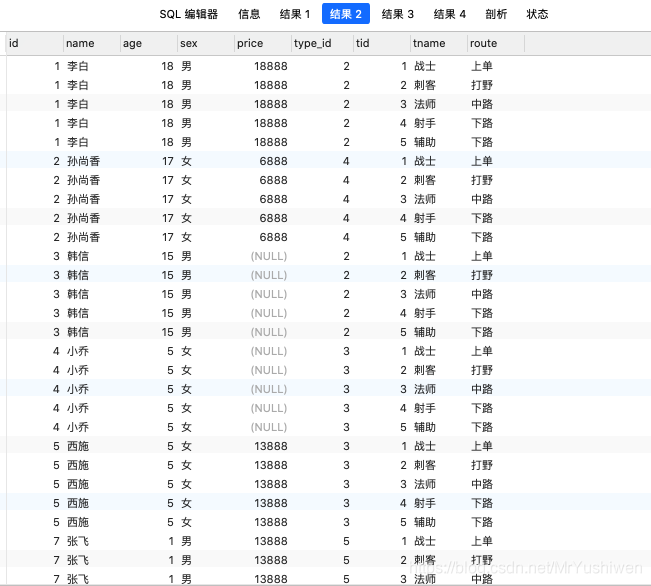Viewport: 651px width, 586px height.
Task: Select 法师 in the 韩信 row
Action: coord(425,294)
